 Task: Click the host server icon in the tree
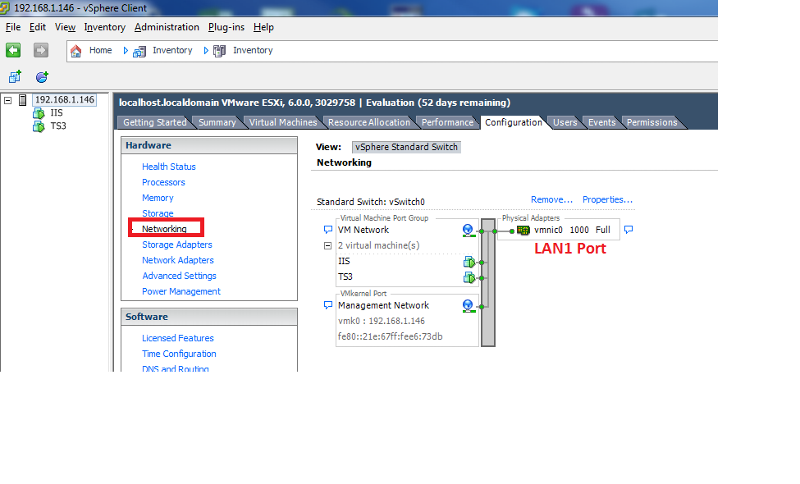coord(22,100)
